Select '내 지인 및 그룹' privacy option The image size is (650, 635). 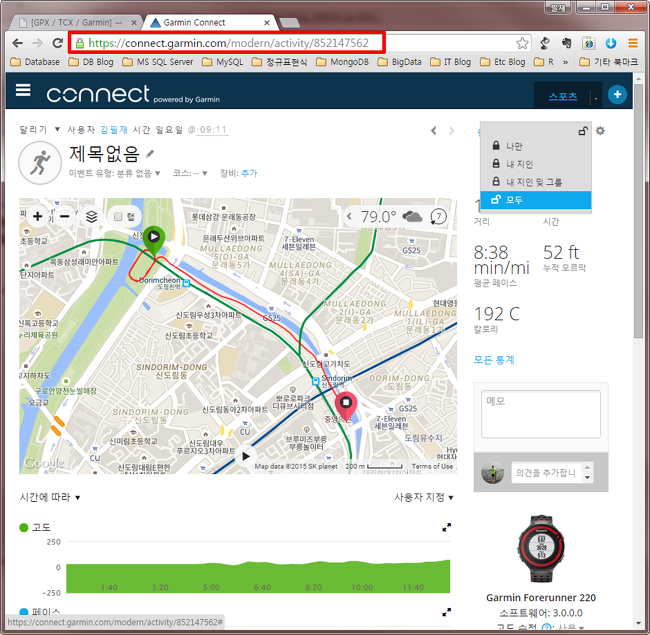(x=536, y=182)
